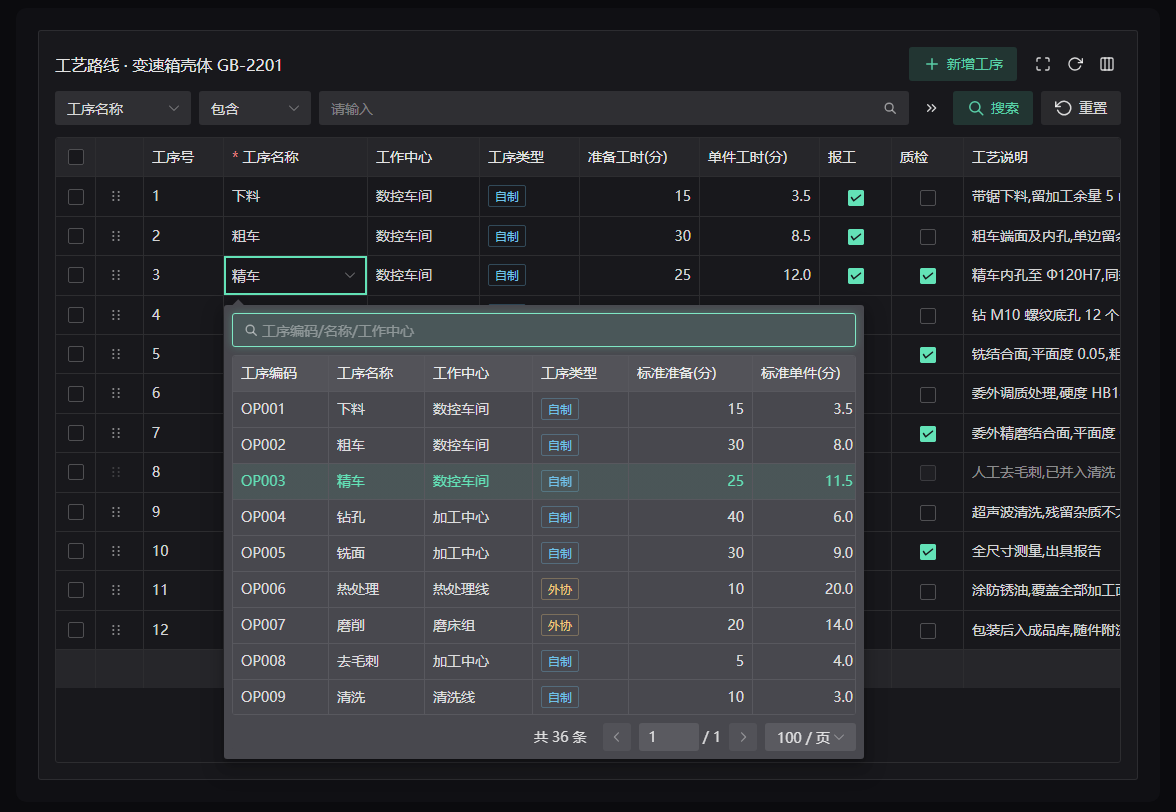Screen dimensions: 1176x812
Task: Click OP005 铣面 row in popup
Action: coord(544,553)
